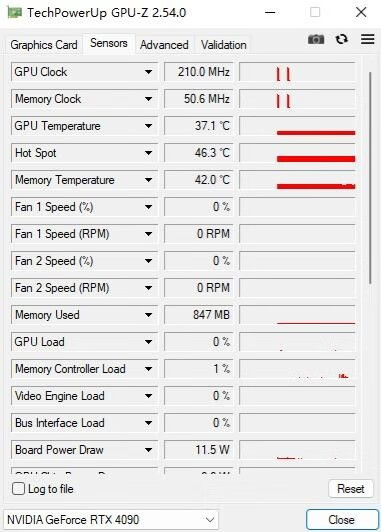Expand the Hot Spot sensor dropdown

pos(148,153)
